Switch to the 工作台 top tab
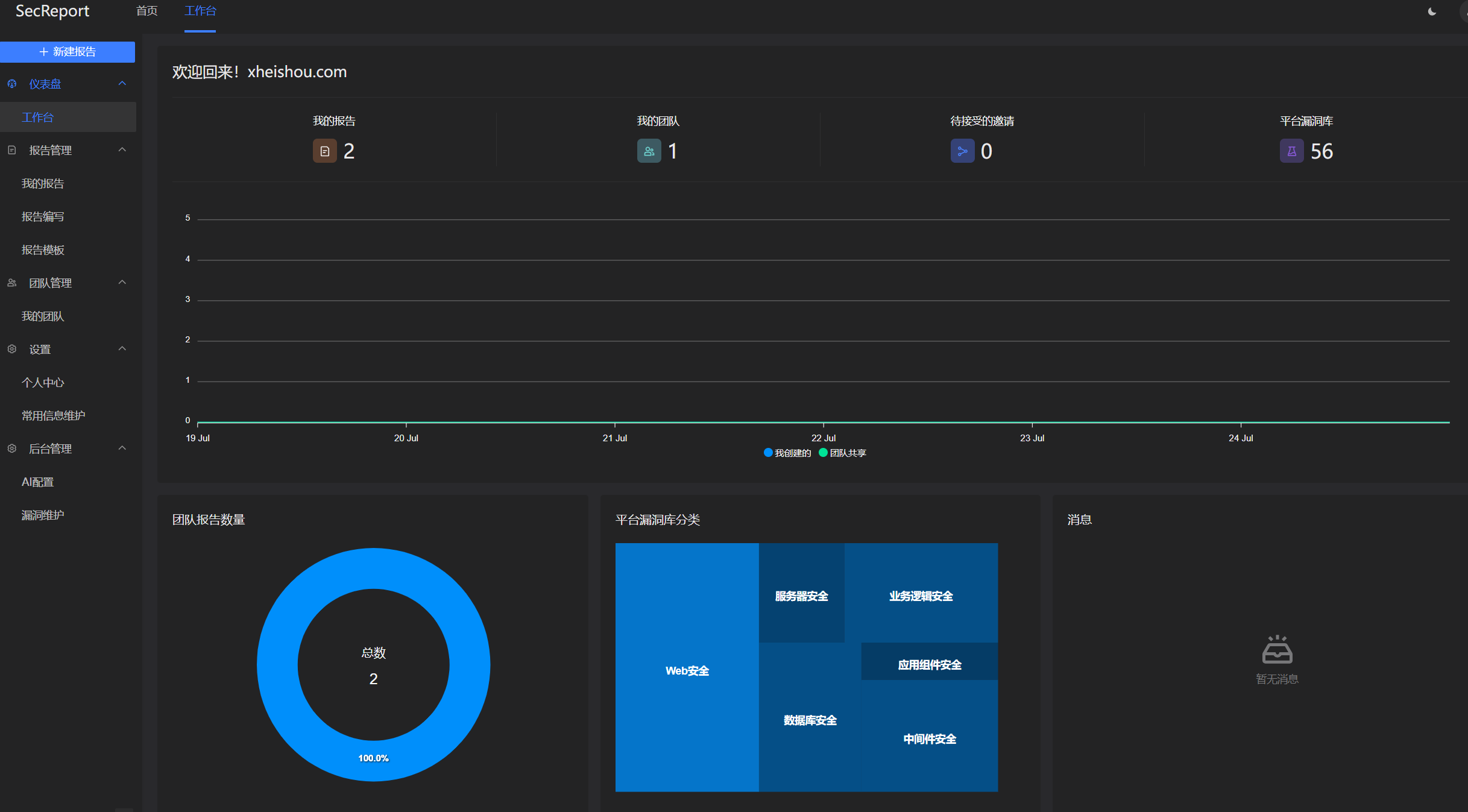The width and height of the screenshot is (1468, 812). coord(200,11)
